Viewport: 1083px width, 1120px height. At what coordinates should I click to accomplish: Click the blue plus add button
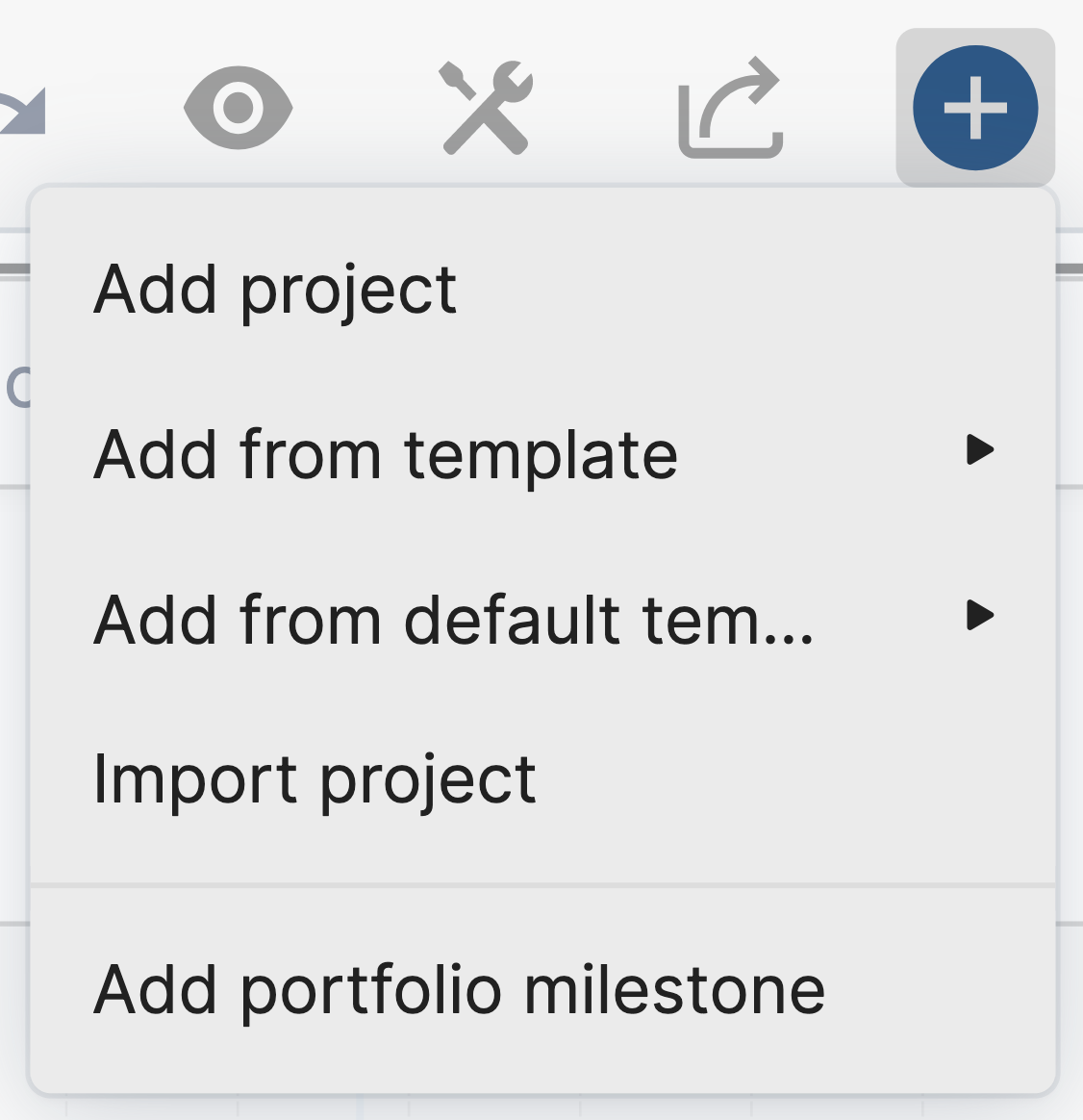point(974,108)
